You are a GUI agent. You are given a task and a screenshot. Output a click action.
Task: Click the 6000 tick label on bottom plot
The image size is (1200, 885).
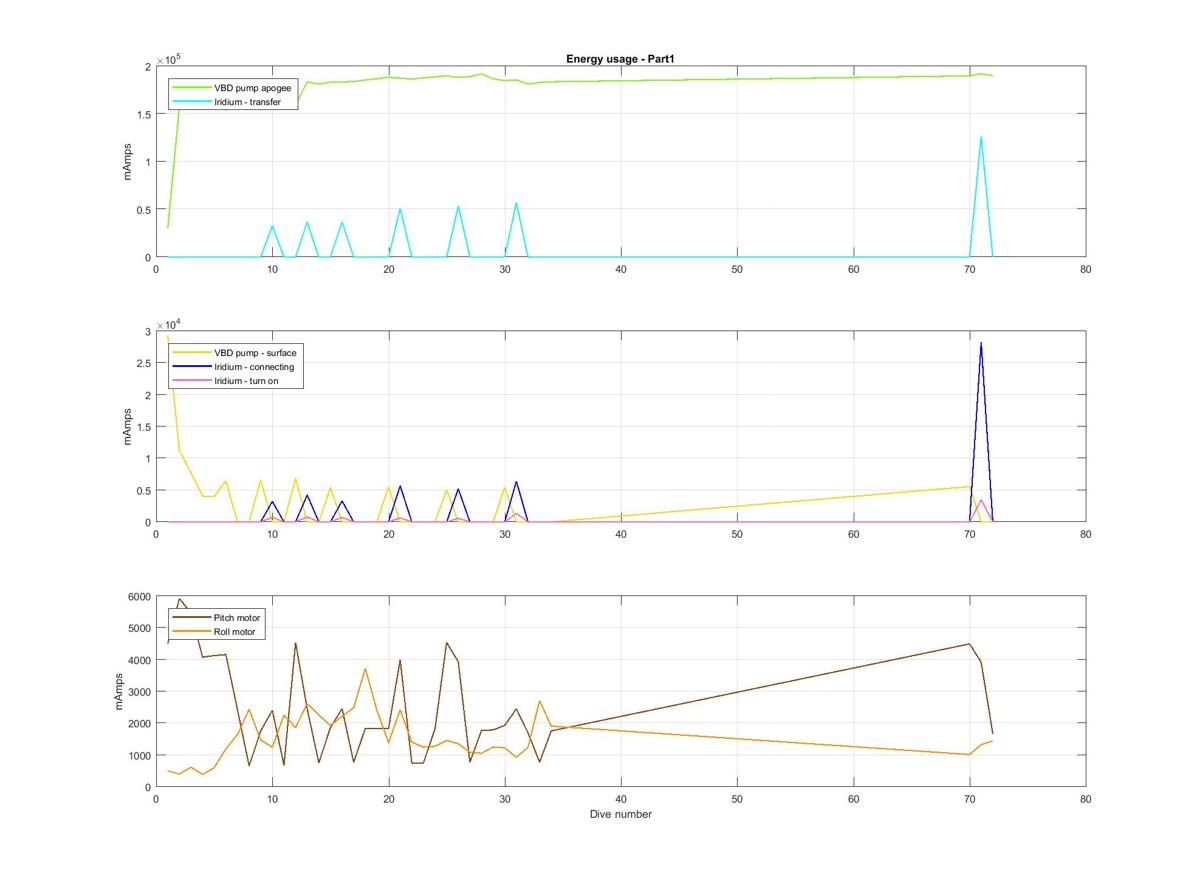click(x=137, y=597)
